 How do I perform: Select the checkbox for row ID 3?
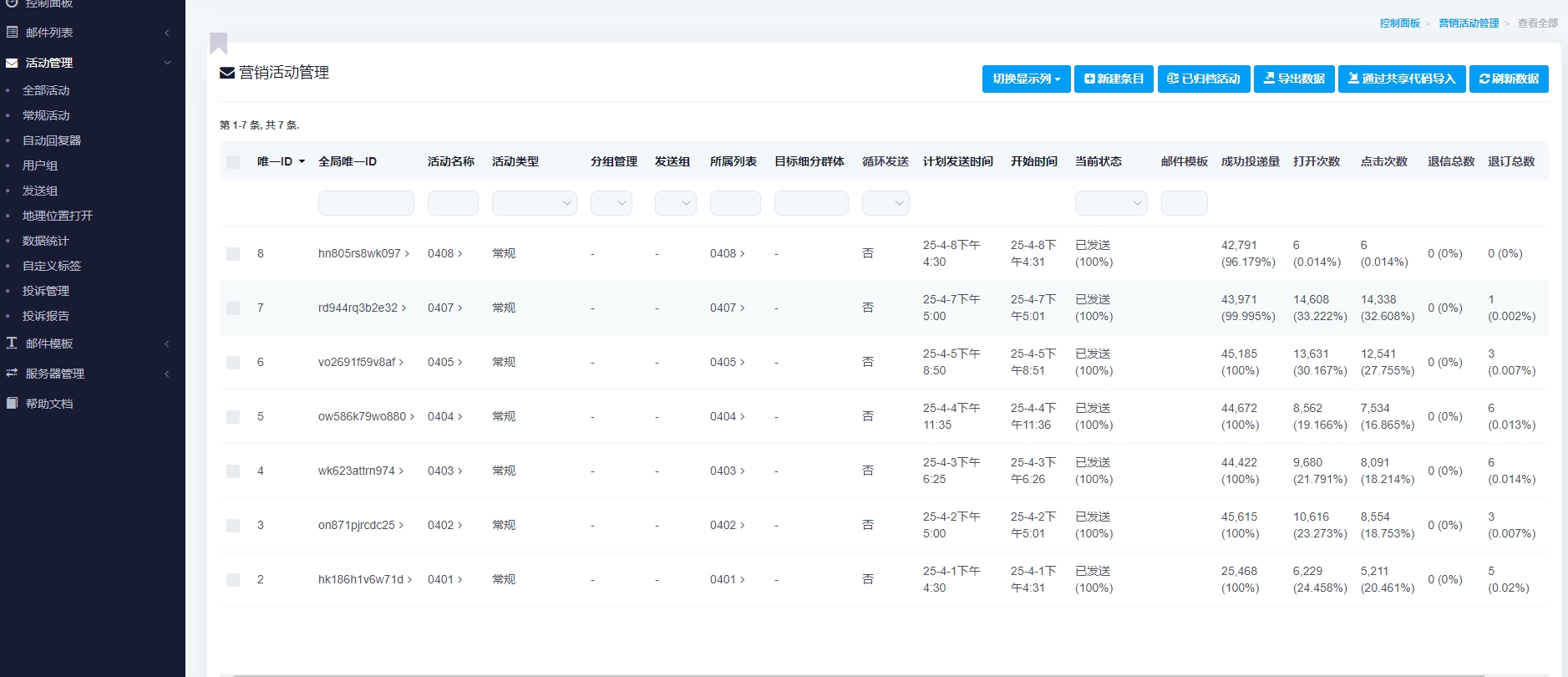pos(233,526)
